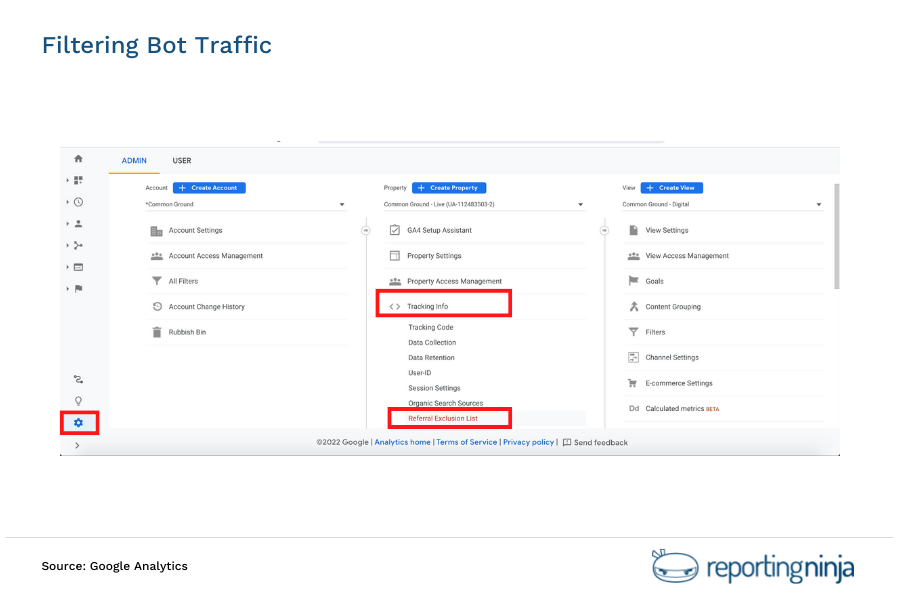
Task: Click the E-commerce Settings cart icon
Action: [x=633, y=383]
